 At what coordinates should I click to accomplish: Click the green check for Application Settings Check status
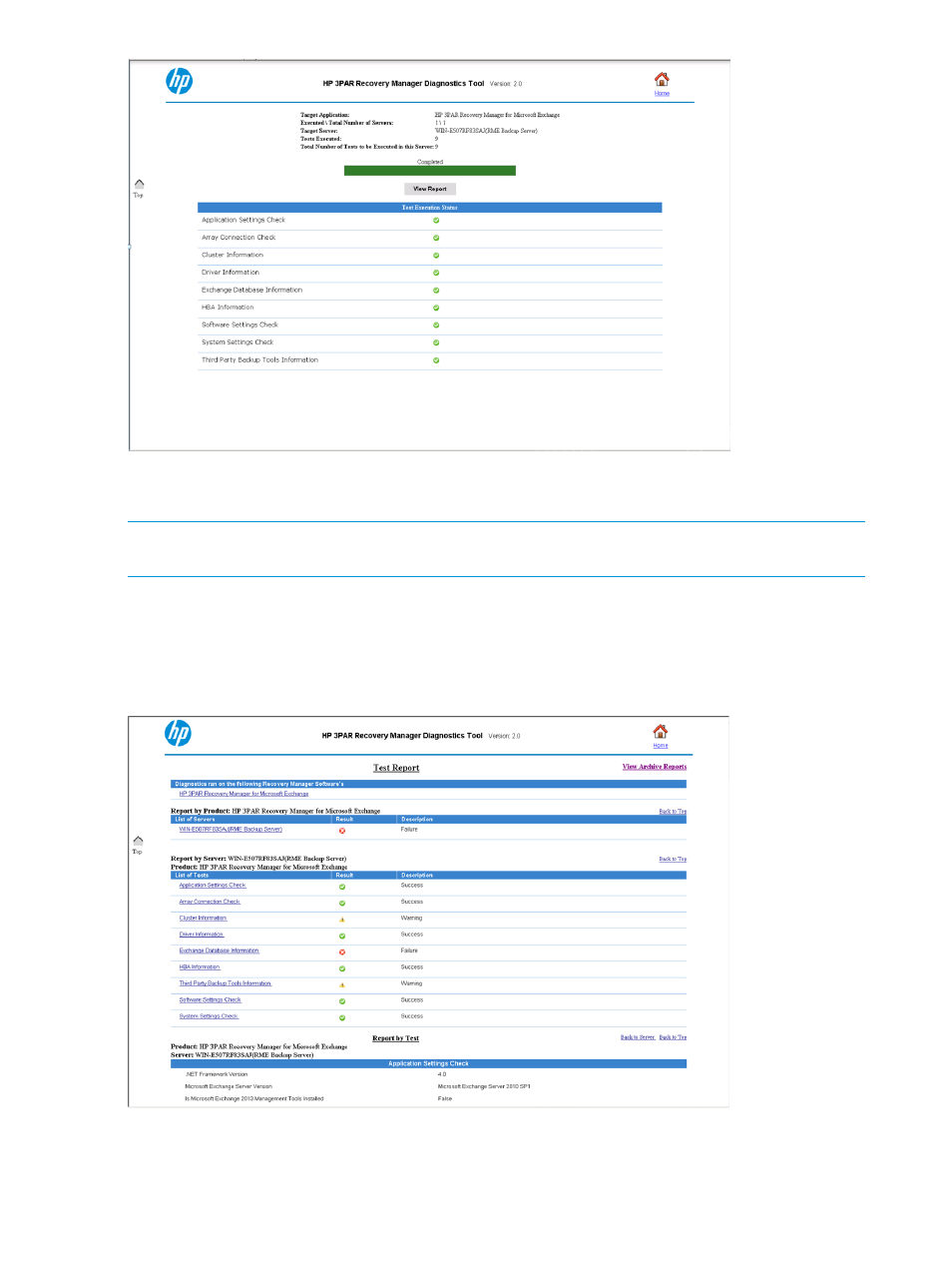436,221
